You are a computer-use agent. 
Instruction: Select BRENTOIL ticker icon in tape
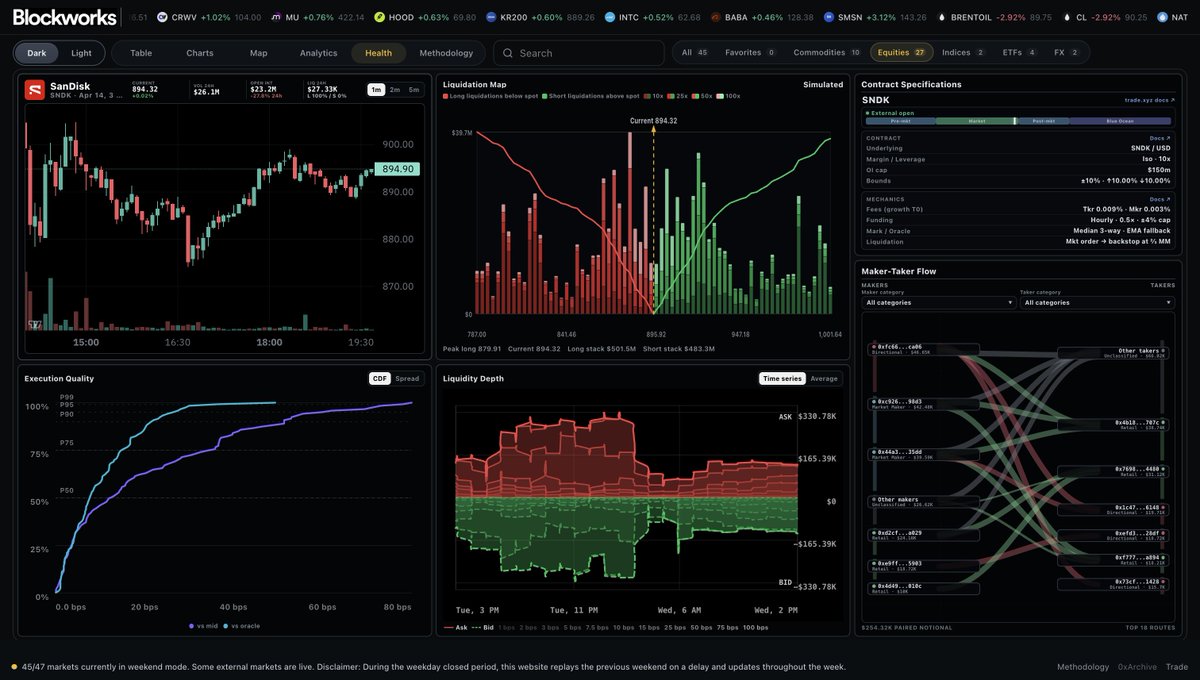(942, 17)
